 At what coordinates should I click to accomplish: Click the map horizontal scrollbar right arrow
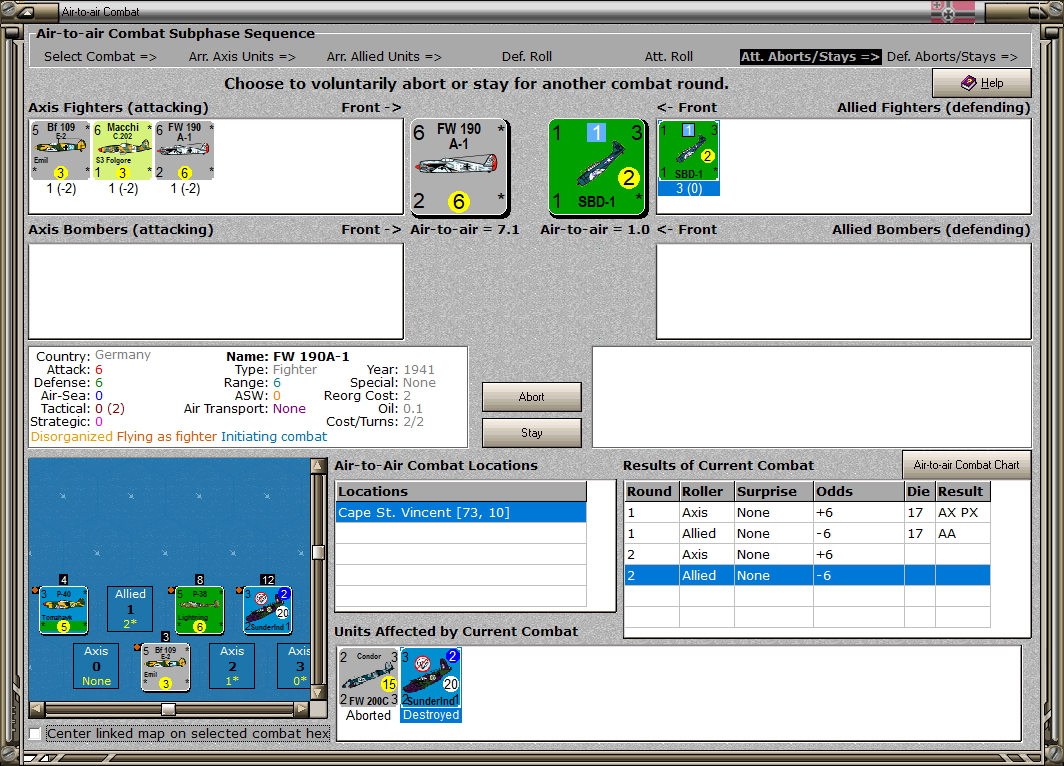(301, 709)
